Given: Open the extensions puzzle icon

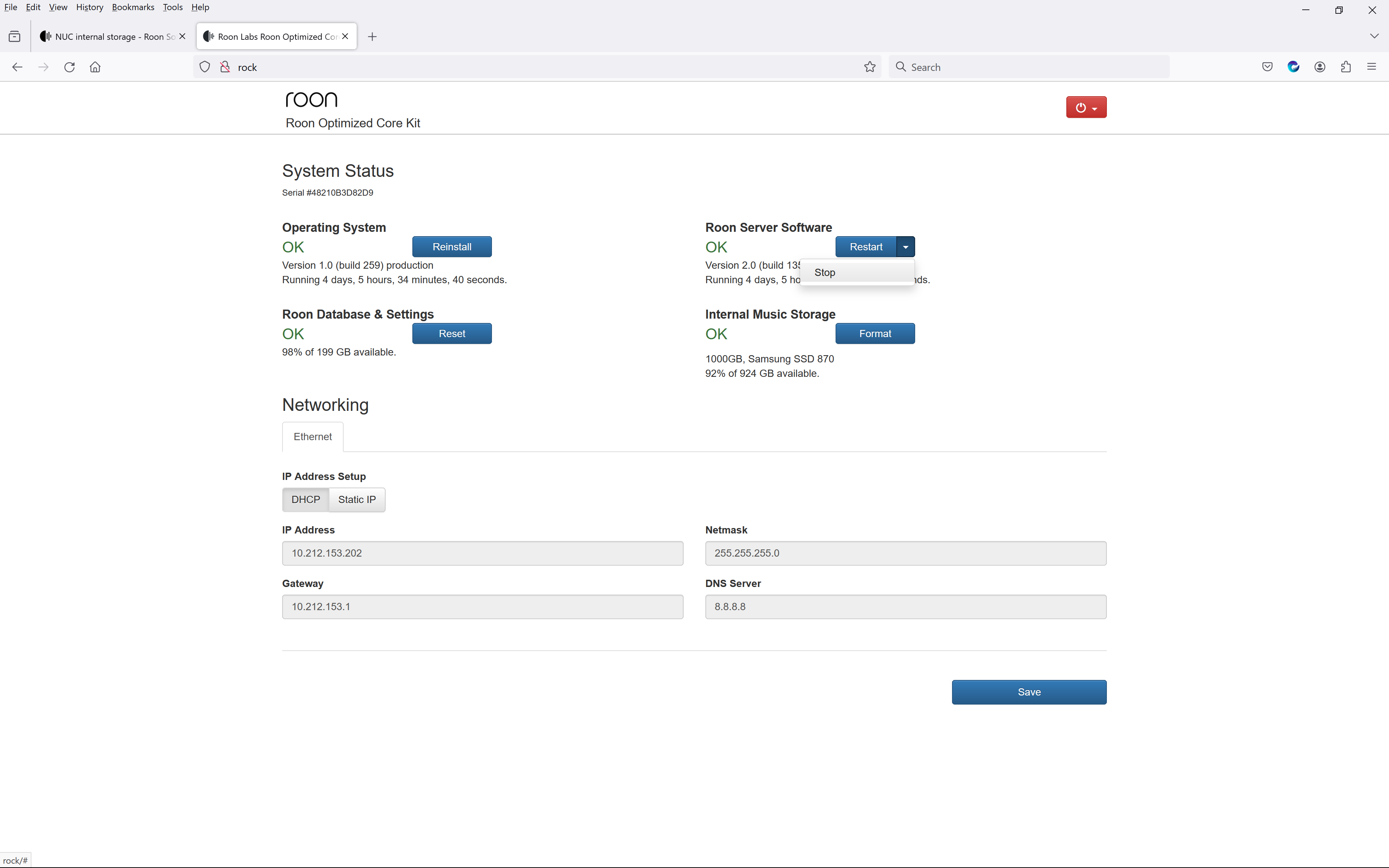Looking at the screenshot, I should [x=1345, y=67].
